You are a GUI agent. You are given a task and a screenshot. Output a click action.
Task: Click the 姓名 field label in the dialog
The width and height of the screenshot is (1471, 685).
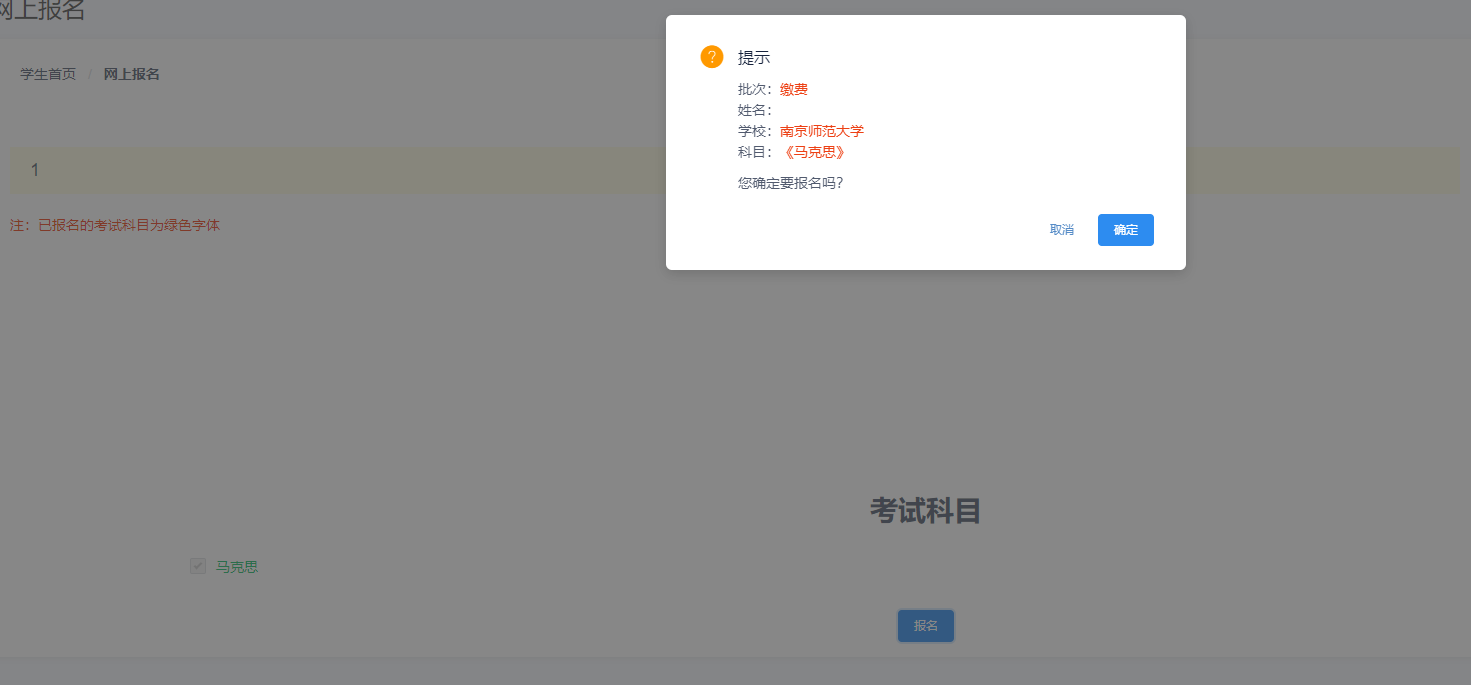[x=754, y=111]
